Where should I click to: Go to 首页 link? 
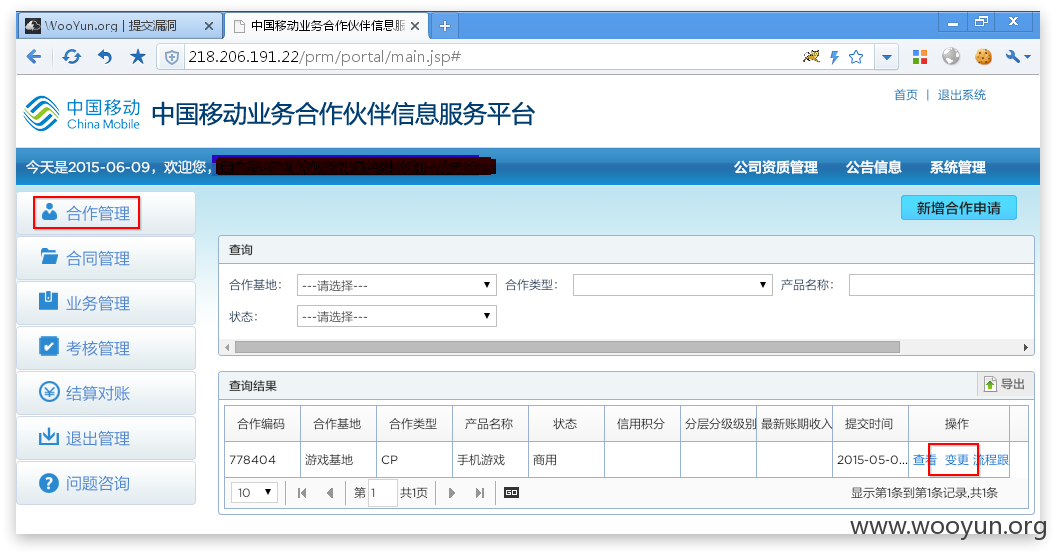tap(905, 95)
